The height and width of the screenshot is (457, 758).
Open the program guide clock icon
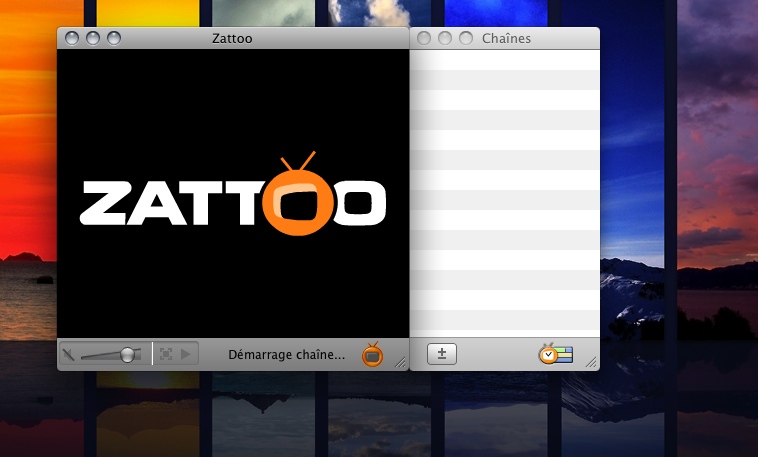(555, 354)
